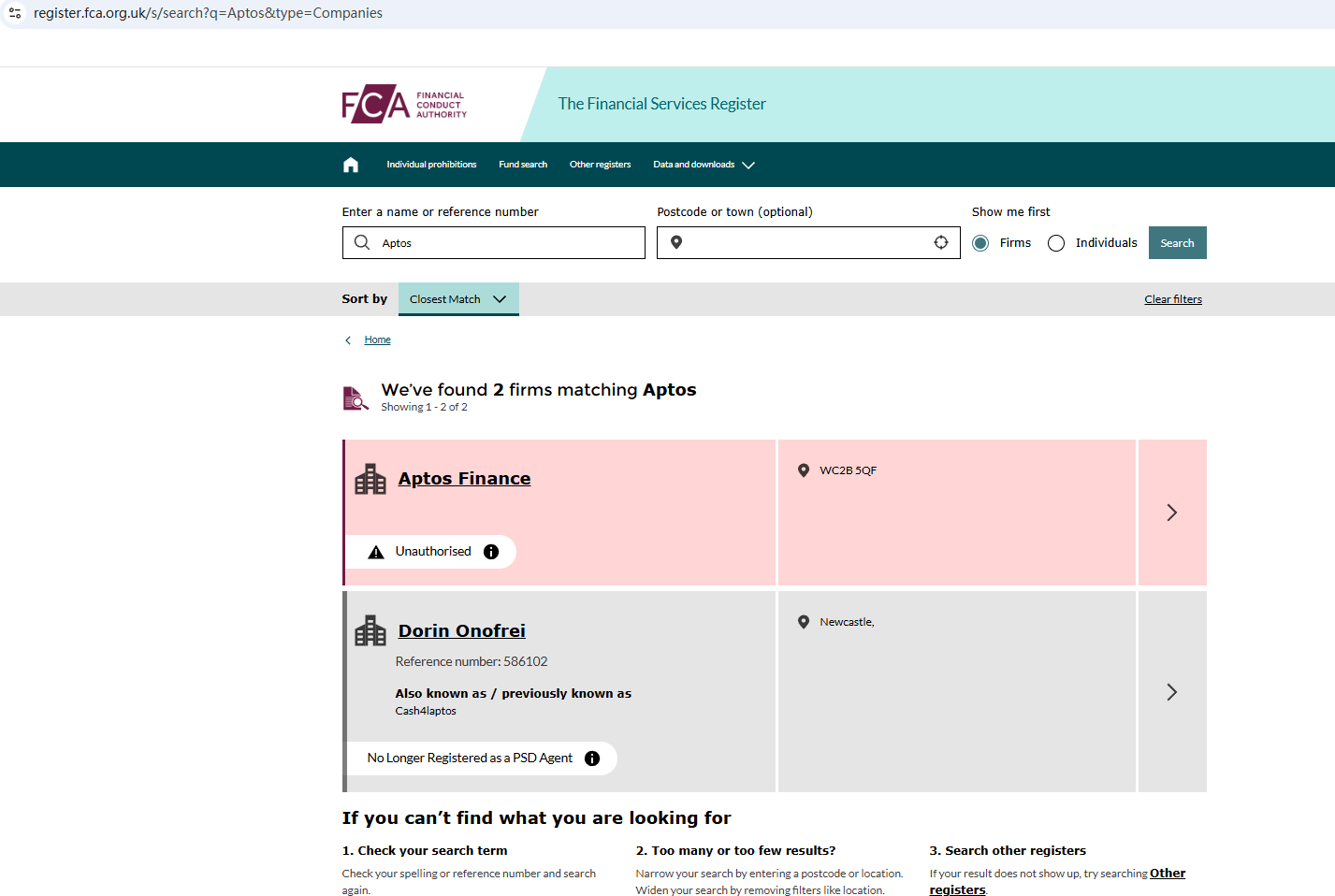Click the search results document icon

356,398
